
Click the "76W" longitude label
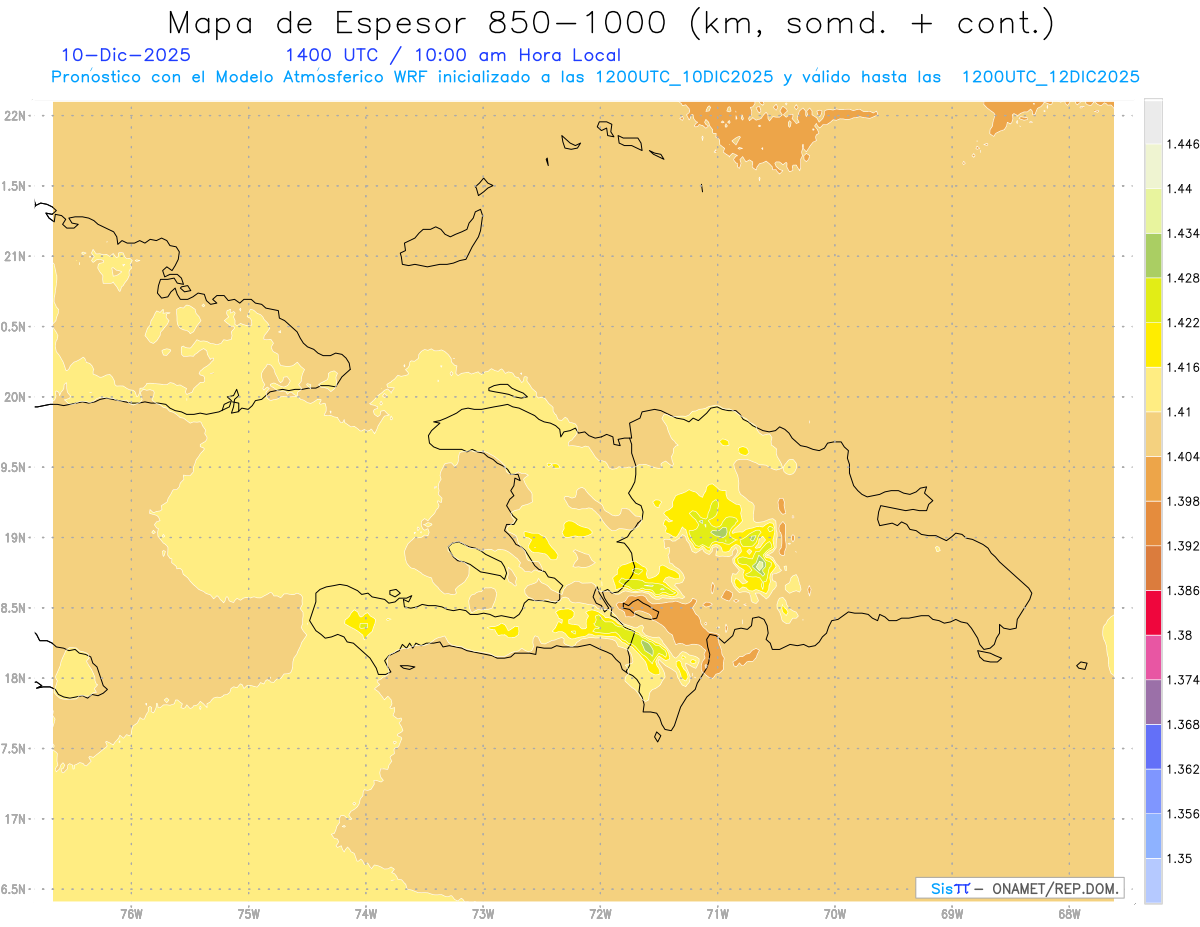tap(131, 913)
